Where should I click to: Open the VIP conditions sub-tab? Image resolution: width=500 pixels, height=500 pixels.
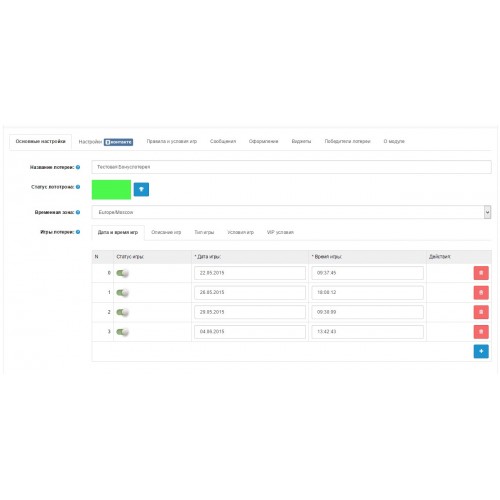(x=280, y=232)
